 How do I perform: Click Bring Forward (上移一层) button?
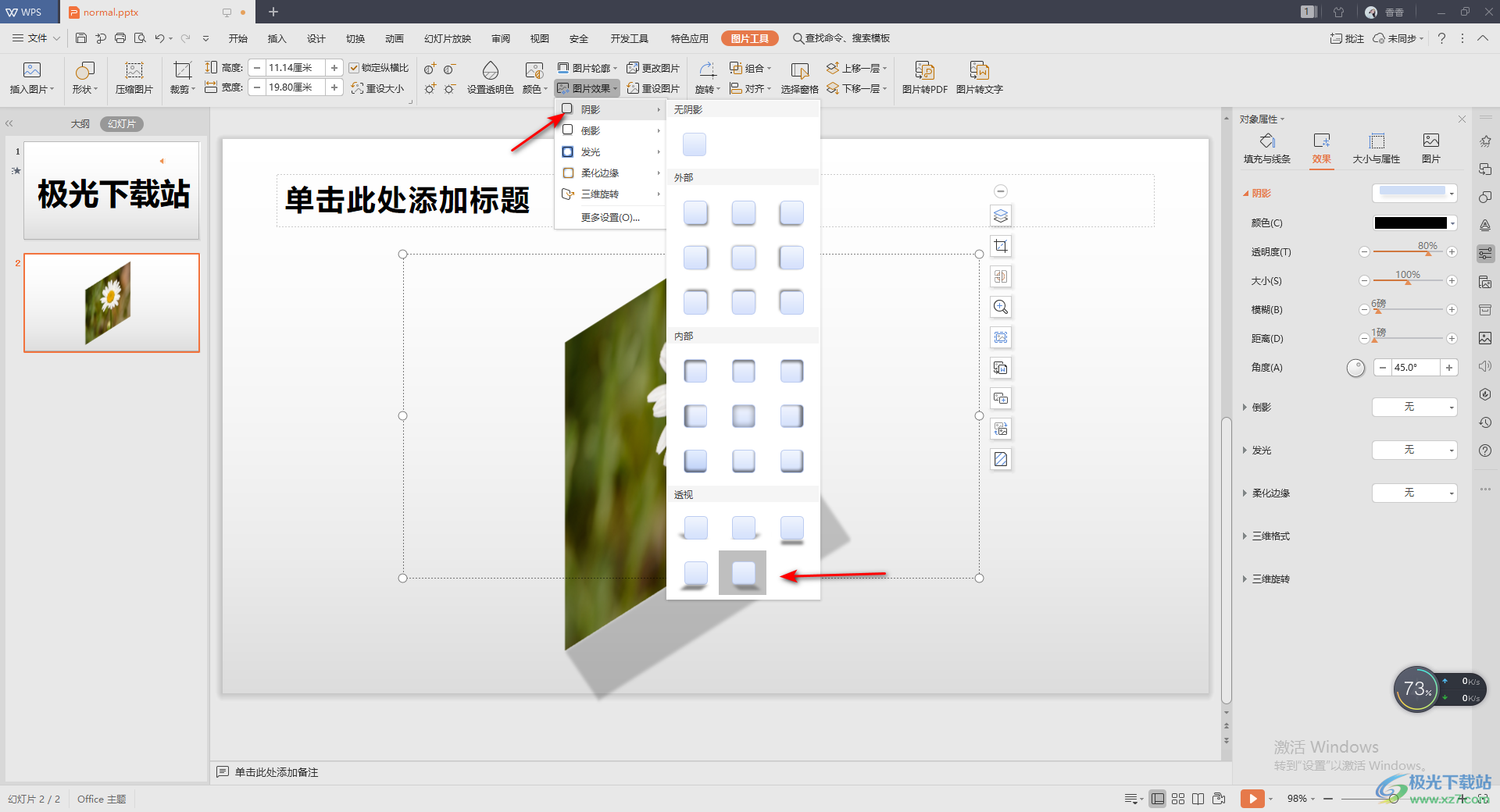[x=857, y=68]
